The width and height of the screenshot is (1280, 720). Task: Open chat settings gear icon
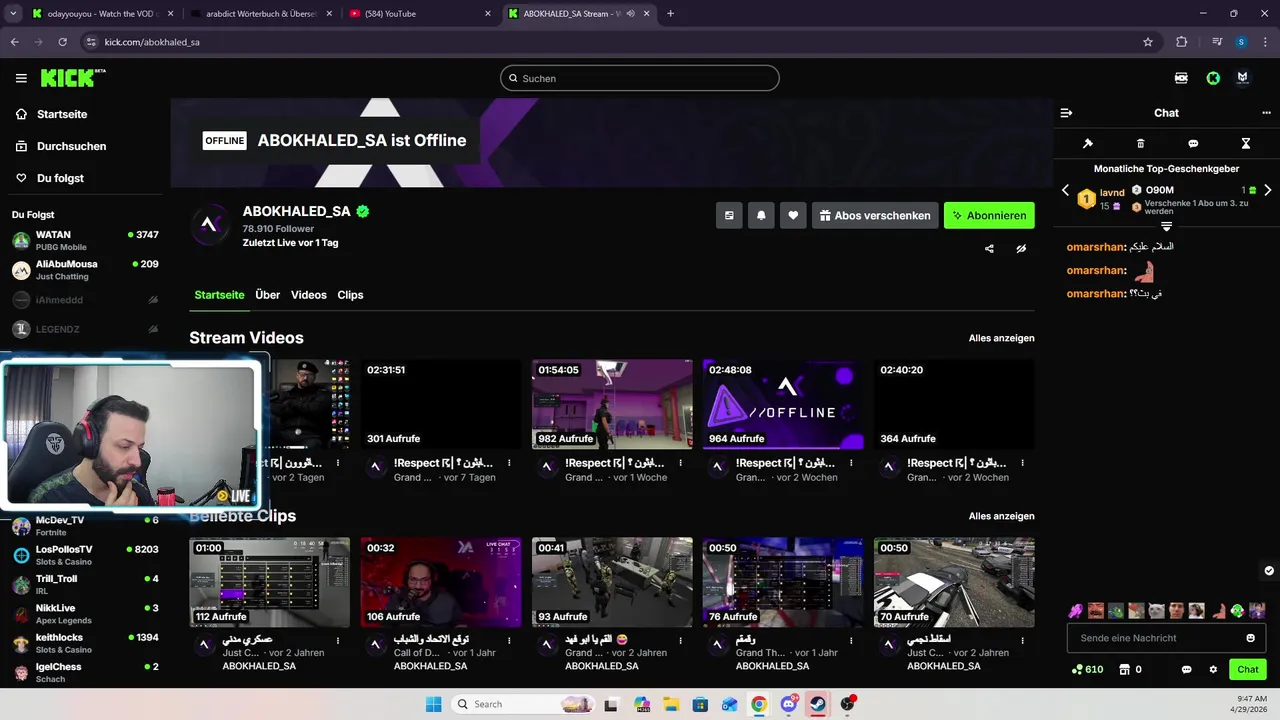1214,670
